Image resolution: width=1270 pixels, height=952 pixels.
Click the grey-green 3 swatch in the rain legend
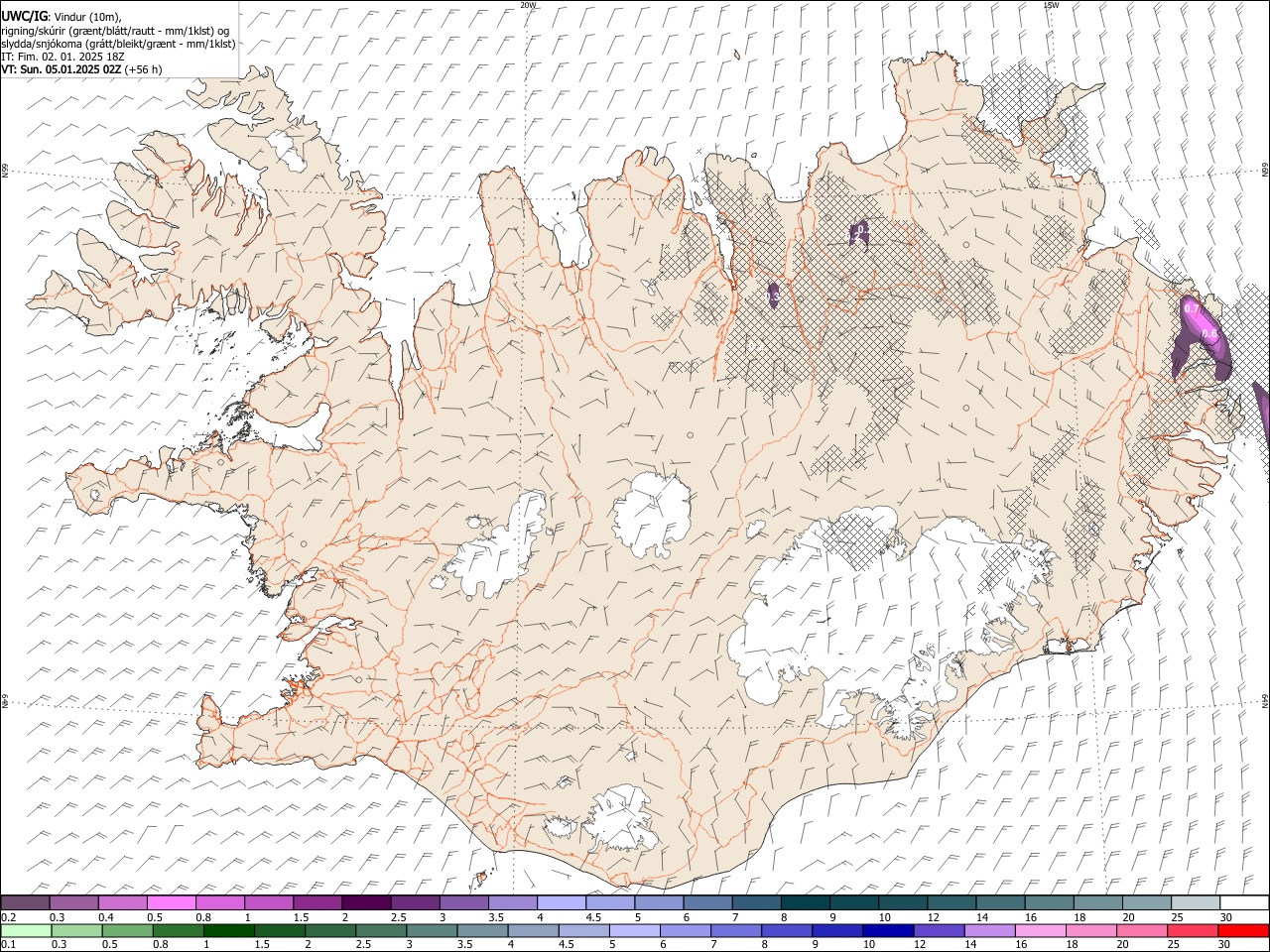(433, 930)
